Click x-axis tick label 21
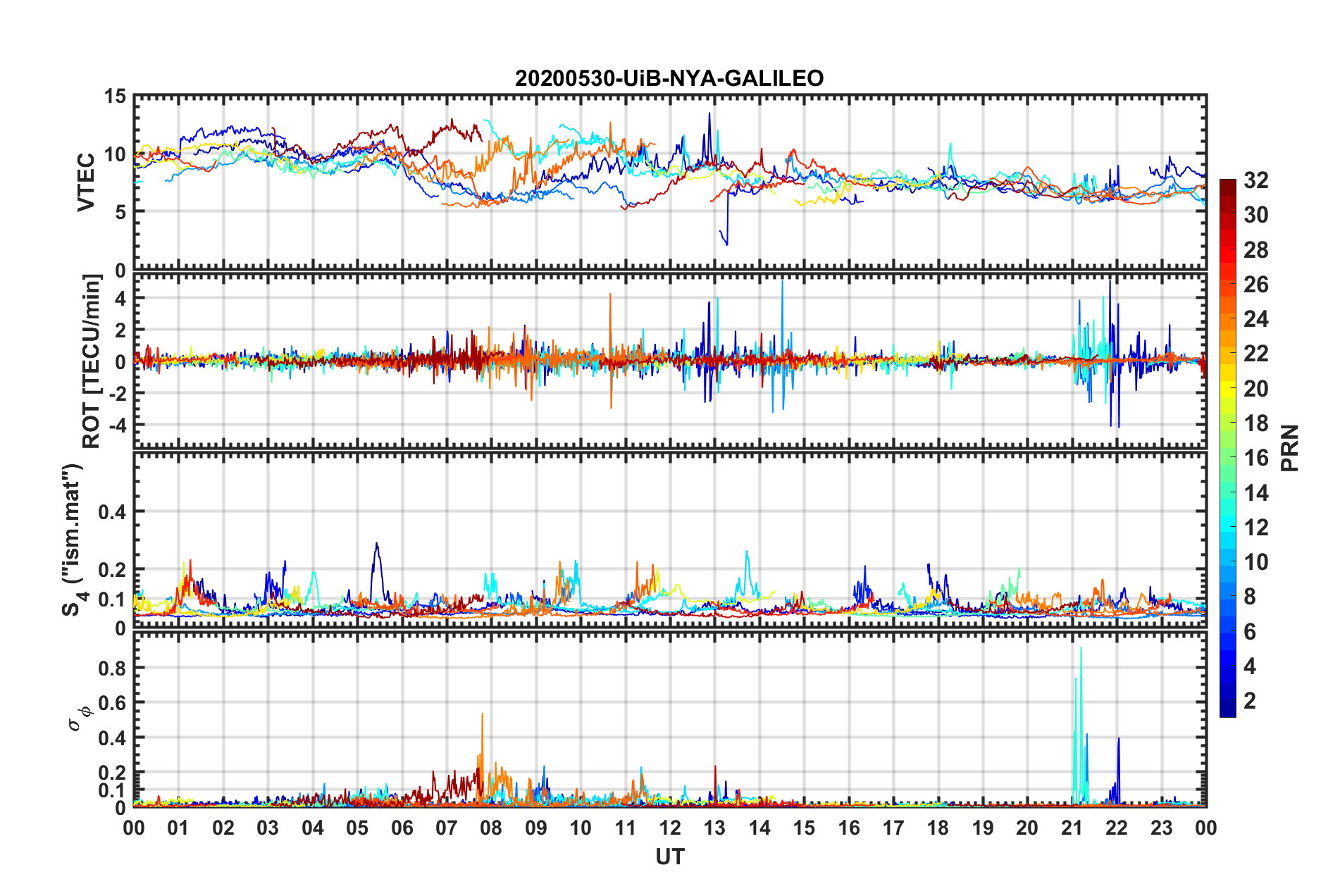 point(1072,828)
